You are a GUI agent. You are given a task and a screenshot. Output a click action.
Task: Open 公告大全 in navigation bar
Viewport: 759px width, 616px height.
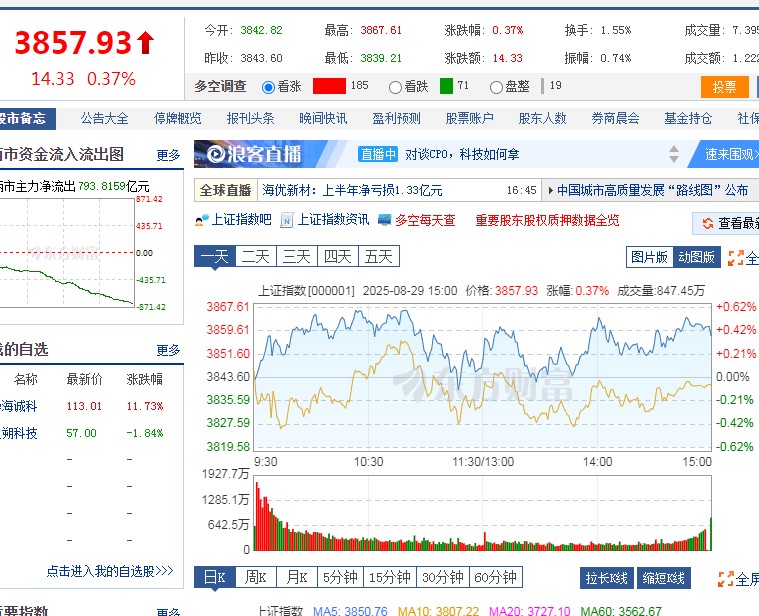point(104,119)
